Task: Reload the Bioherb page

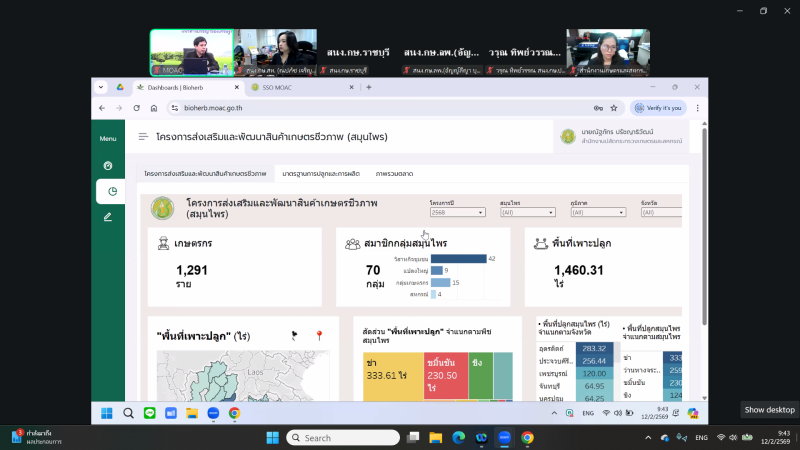Action: pos(134,107)
